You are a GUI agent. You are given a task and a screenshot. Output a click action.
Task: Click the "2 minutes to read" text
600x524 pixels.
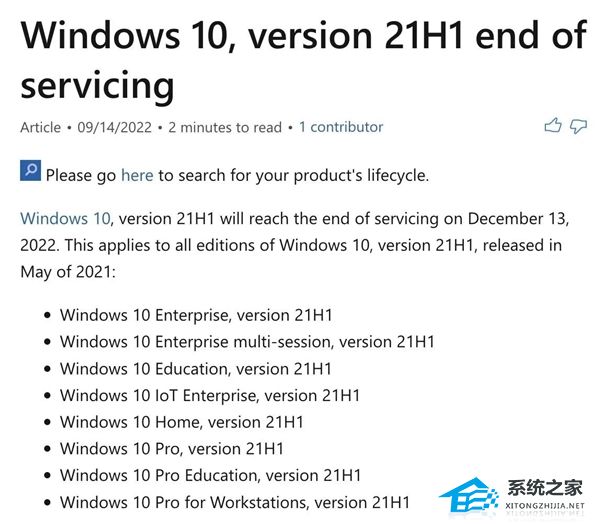(225, 127)
